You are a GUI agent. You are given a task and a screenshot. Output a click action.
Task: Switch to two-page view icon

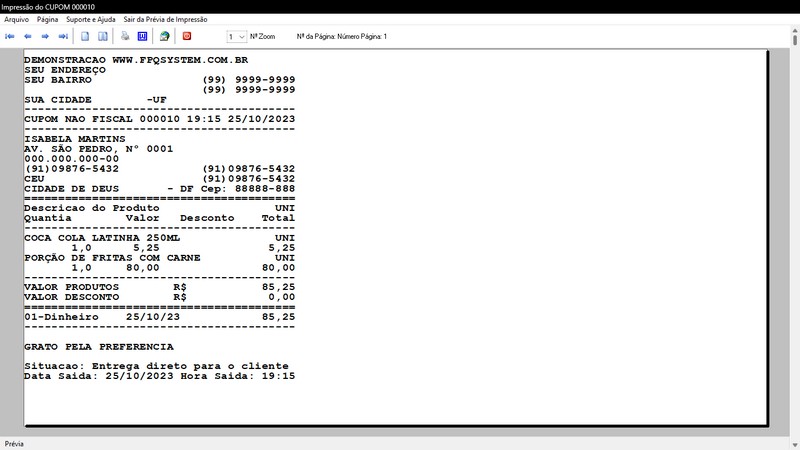[x=103, y=36]
